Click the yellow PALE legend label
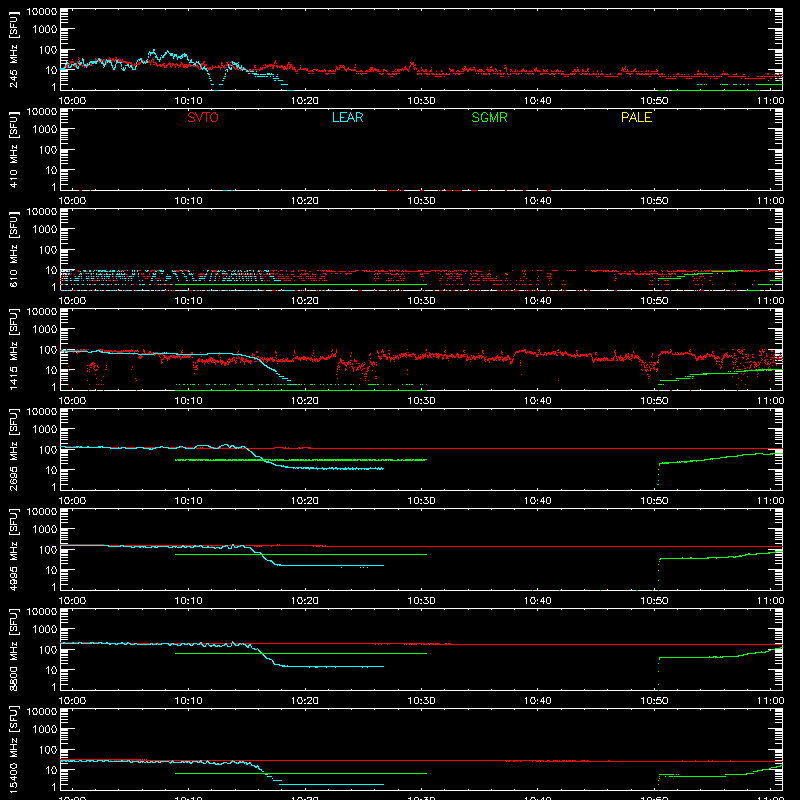This screenshot has height=800, width=800. 636,117
